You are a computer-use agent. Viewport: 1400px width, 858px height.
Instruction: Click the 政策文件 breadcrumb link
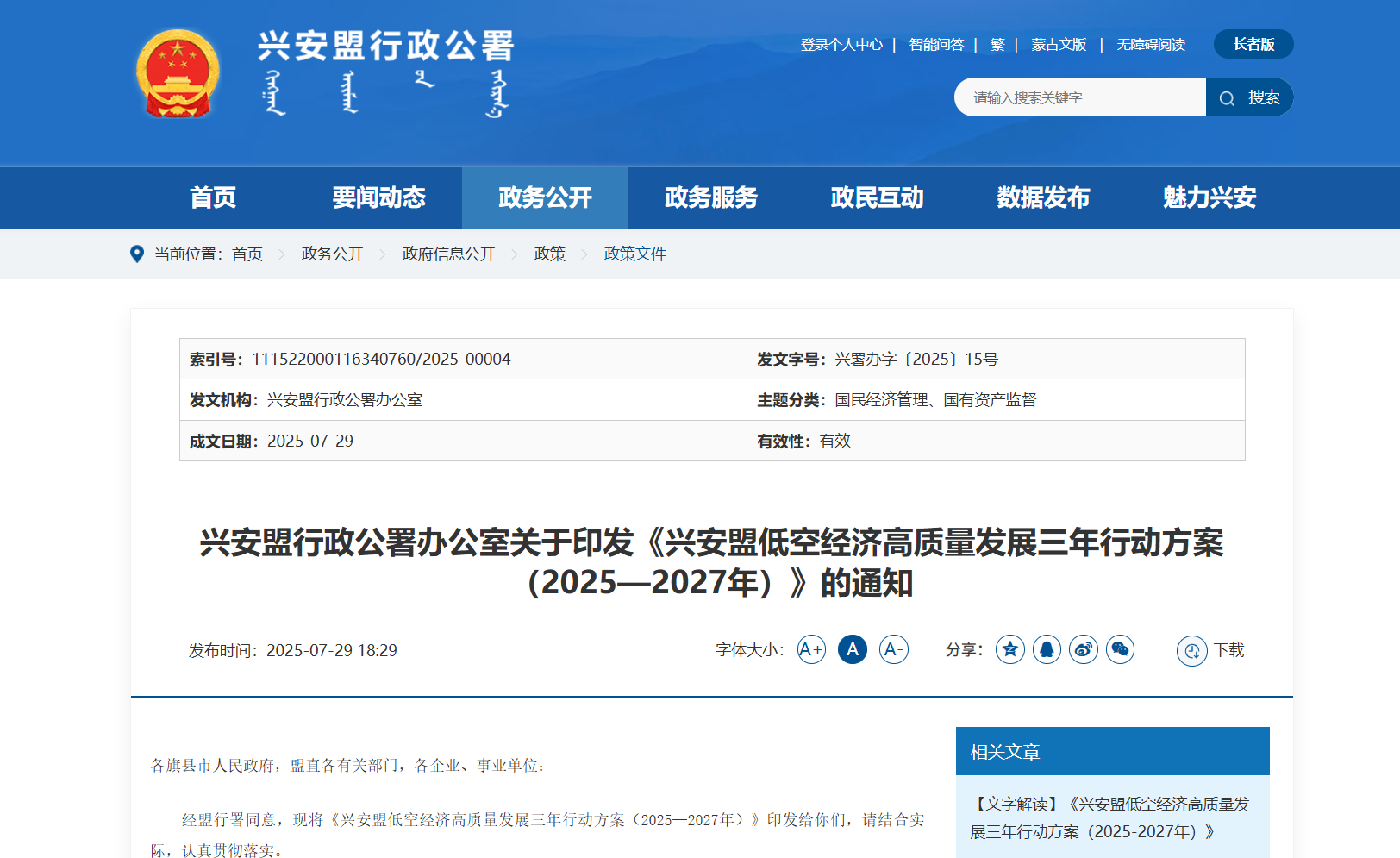pyautogui.click(x=634, y=254)
